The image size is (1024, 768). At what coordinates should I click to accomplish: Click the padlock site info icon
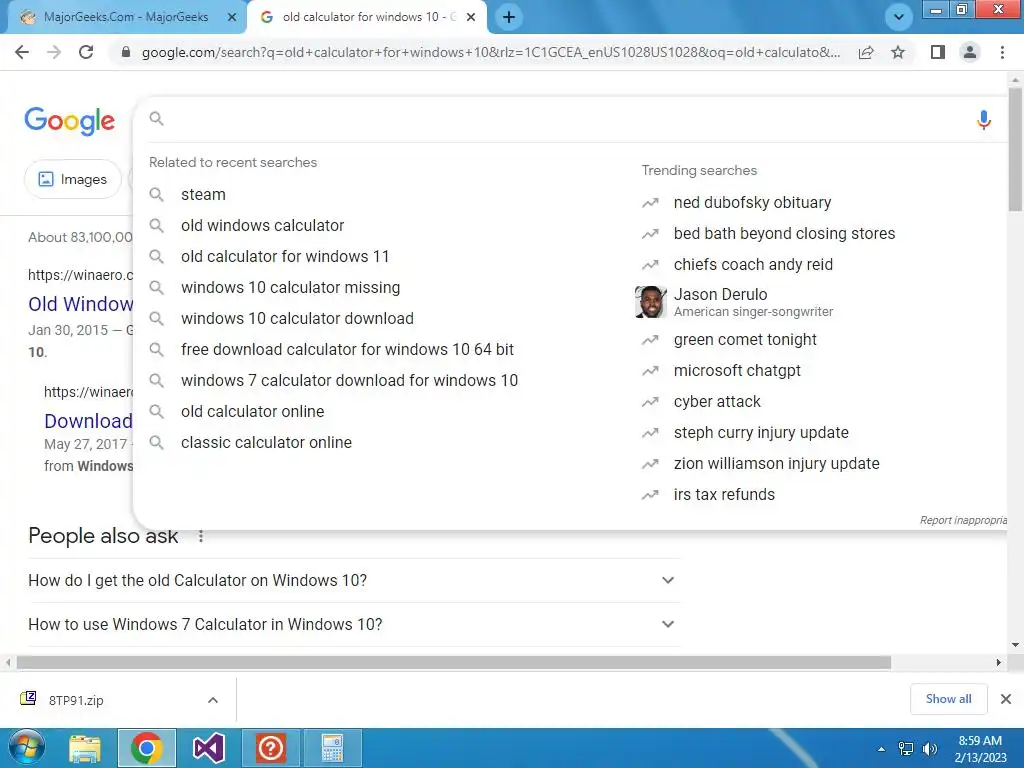(125, 52)
